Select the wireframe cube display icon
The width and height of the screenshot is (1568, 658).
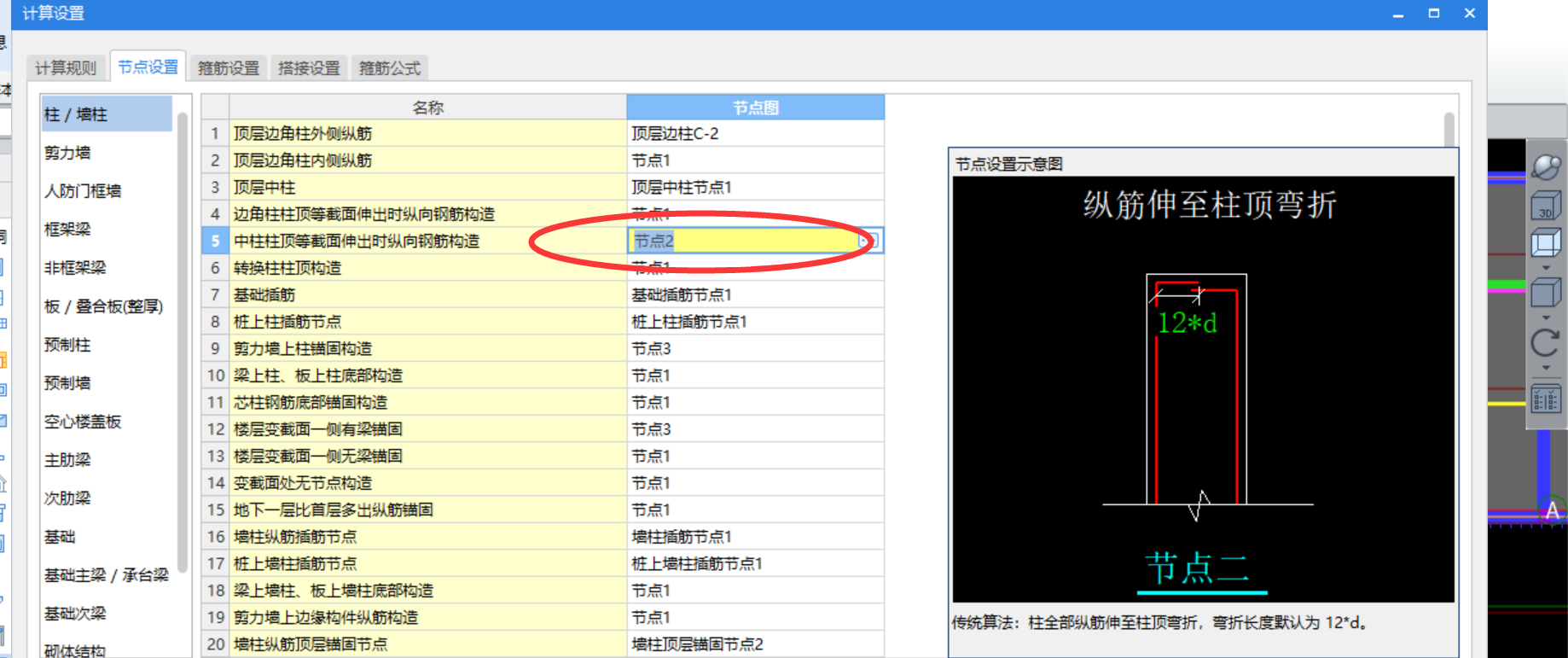click(1546, 243)
